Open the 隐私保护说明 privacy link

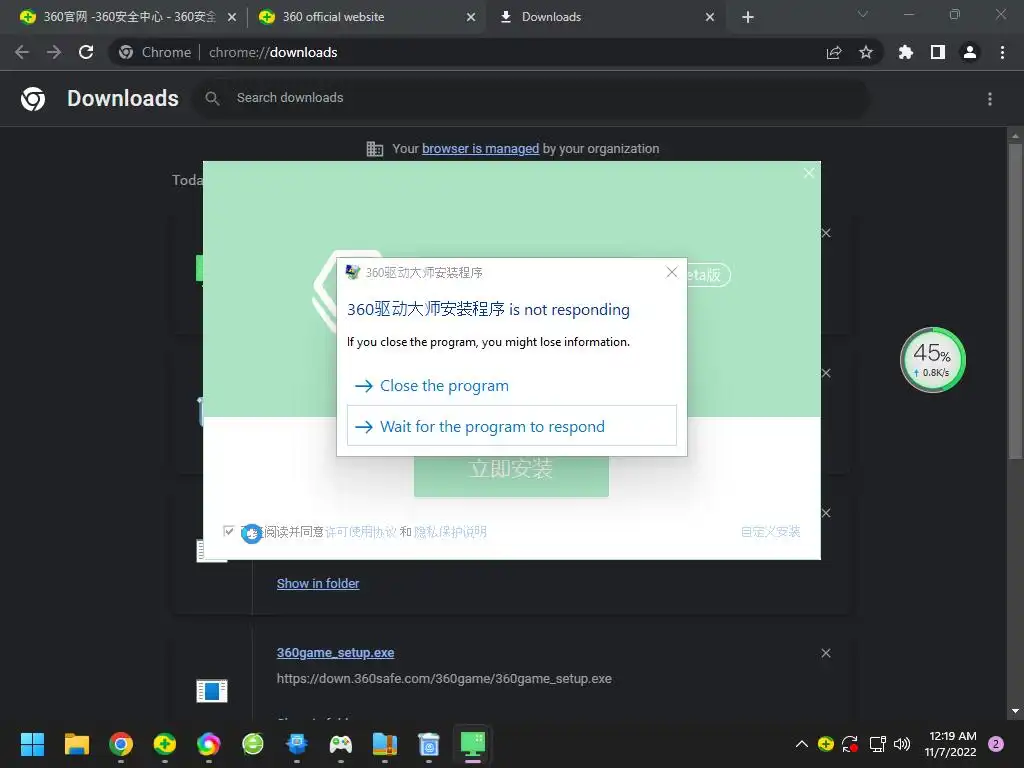tap(450, 532)
